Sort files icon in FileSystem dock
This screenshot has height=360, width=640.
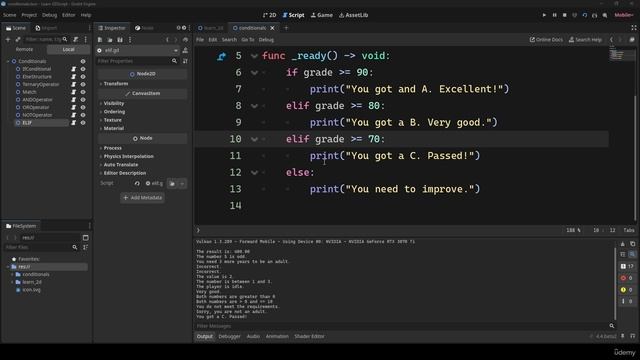click(x=85, y=247)
